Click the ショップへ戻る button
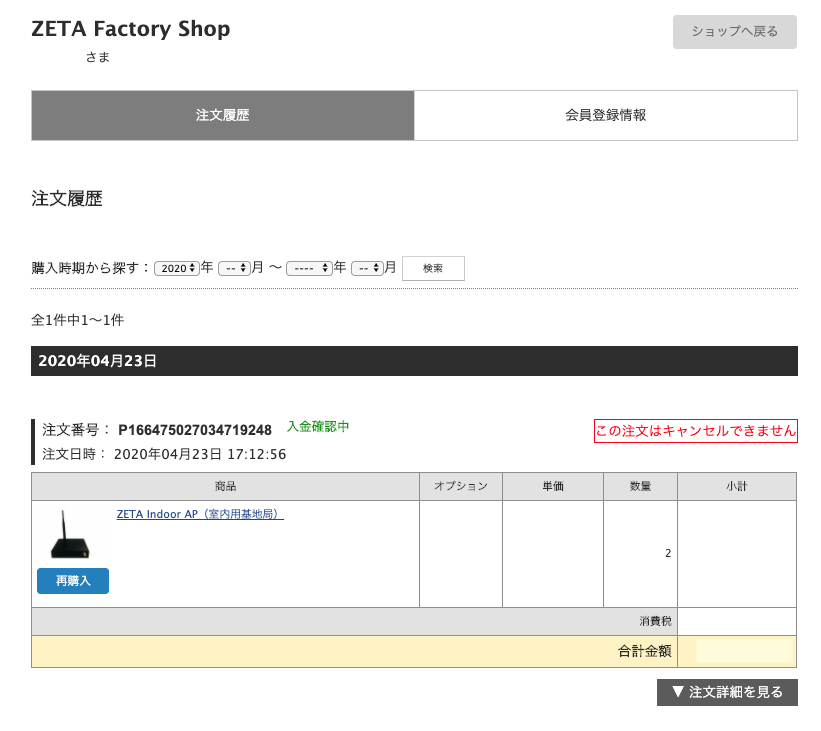The image size is (821, 731). point(734,32)
